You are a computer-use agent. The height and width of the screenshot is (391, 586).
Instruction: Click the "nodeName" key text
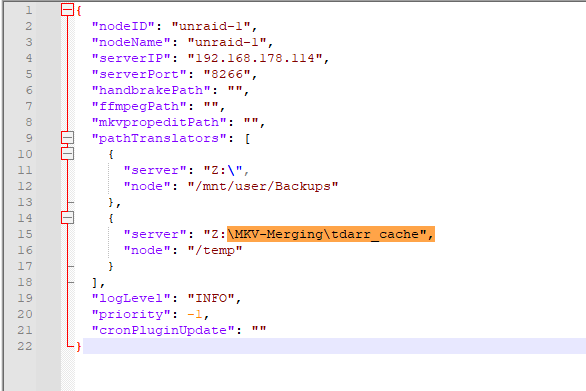tap(131, 42)
